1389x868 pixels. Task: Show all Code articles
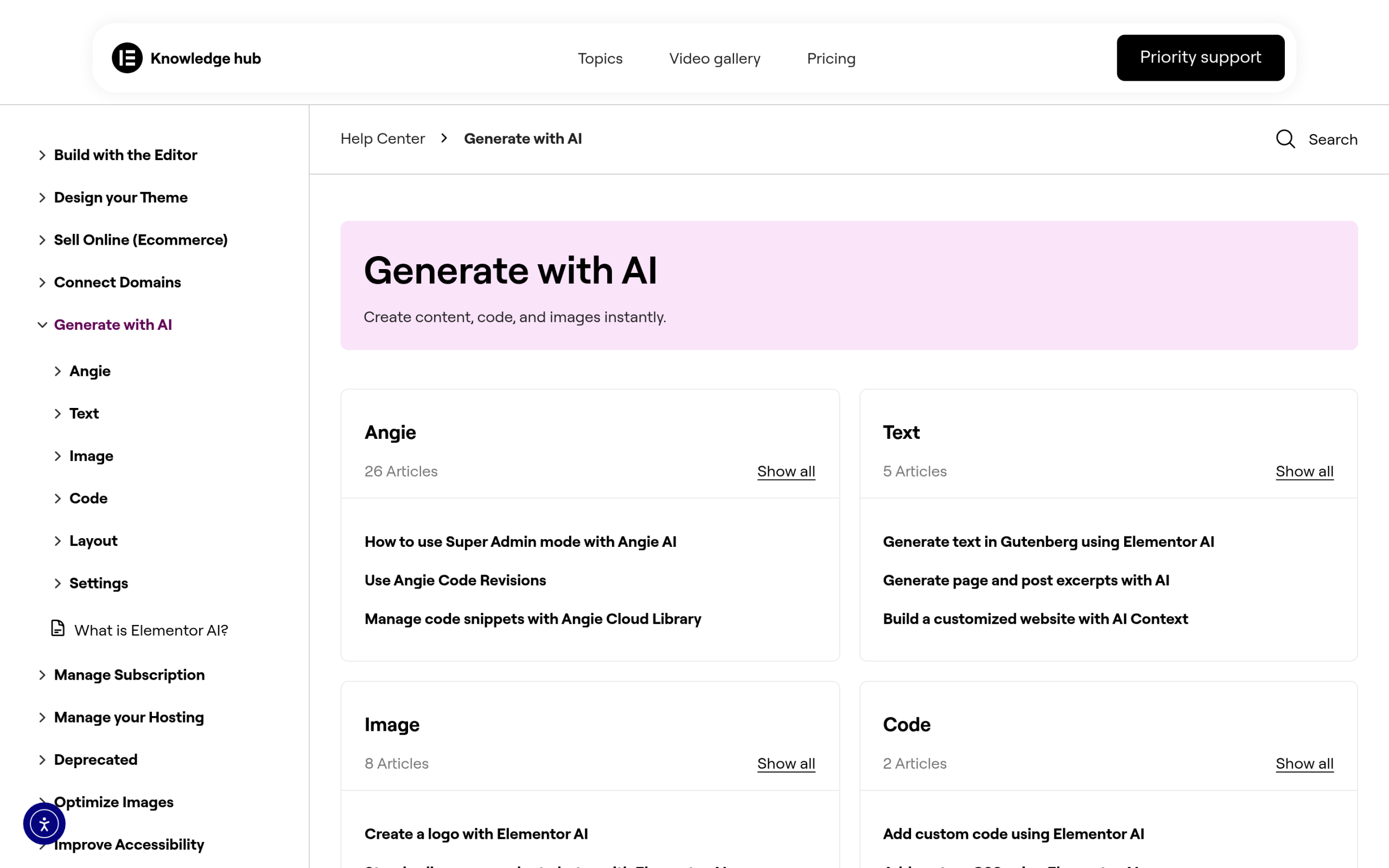[1304, 763]
